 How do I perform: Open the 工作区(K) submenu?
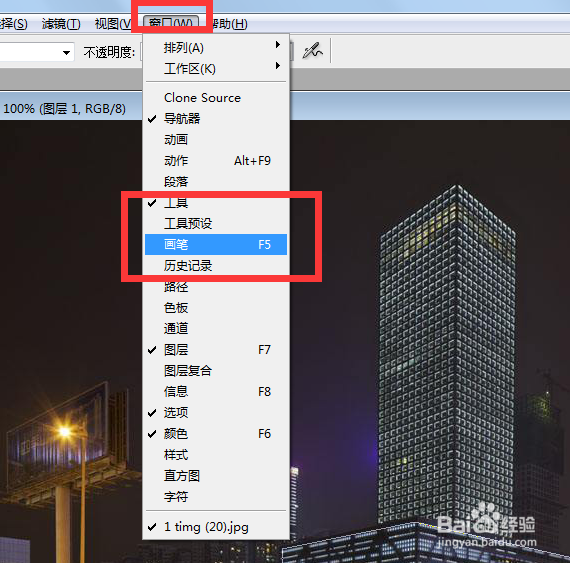click(x=216, y=68)
